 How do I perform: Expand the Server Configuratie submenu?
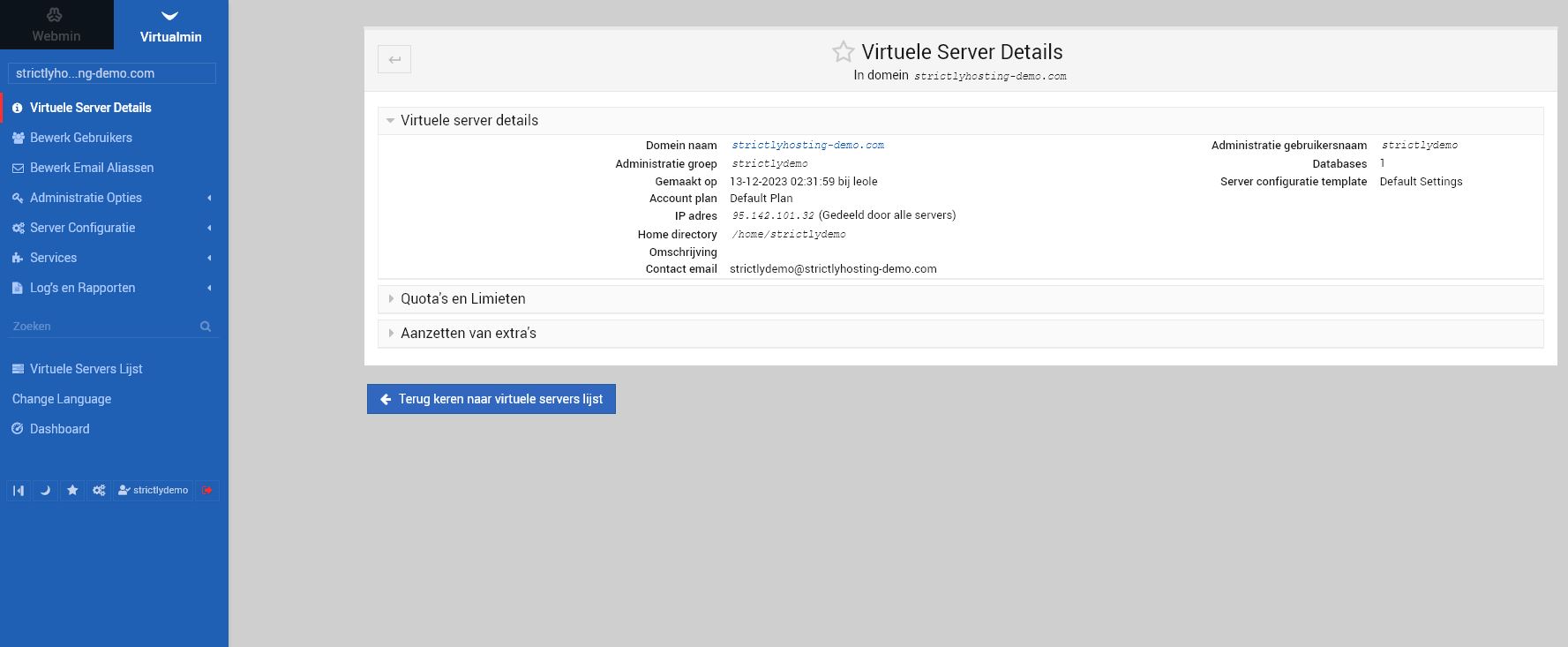point(114,228)
